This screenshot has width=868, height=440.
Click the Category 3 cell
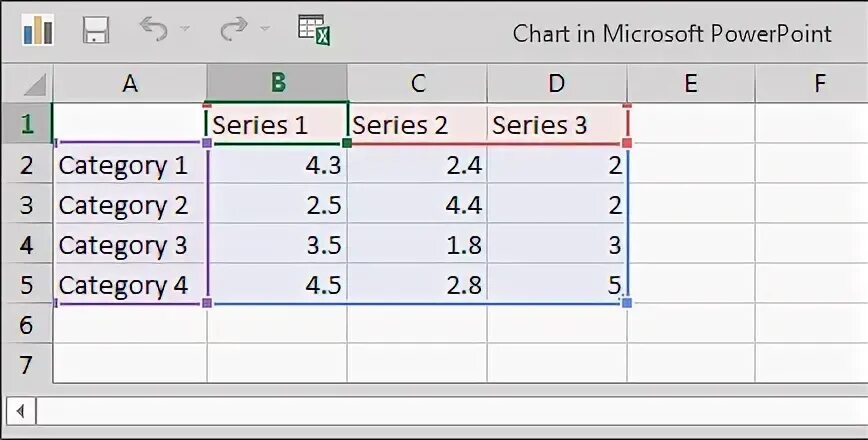(x=130, y=245)
